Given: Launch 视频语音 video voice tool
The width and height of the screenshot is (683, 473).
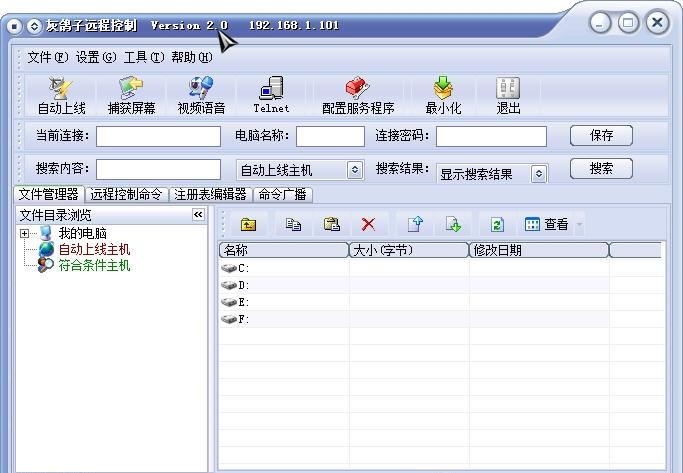Looking at the screenshot, I should (201, 96).
